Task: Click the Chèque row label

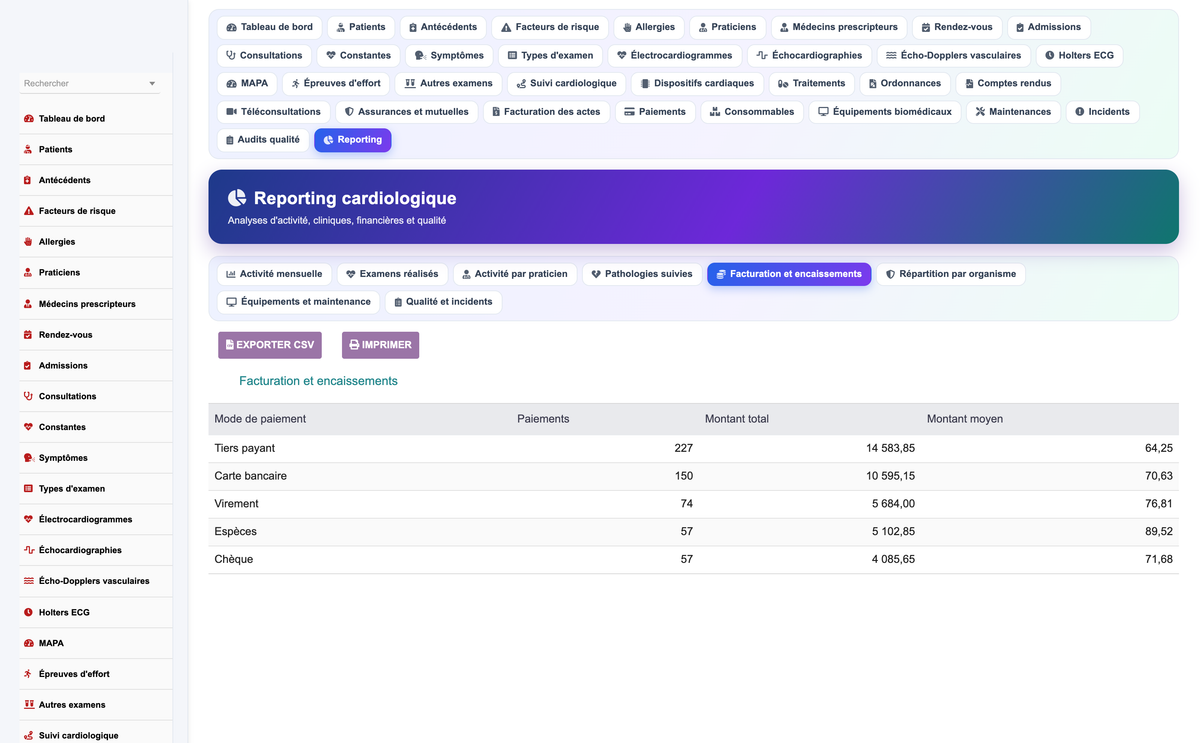Action: (x=234, y=559)
